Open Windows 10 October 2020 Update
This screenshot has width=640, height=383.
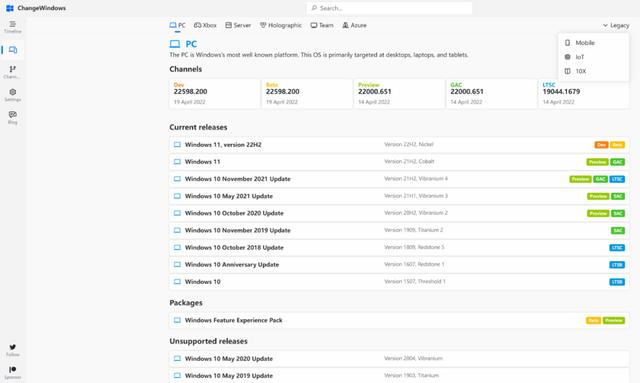pyautogui.click(x=399, y=213)
